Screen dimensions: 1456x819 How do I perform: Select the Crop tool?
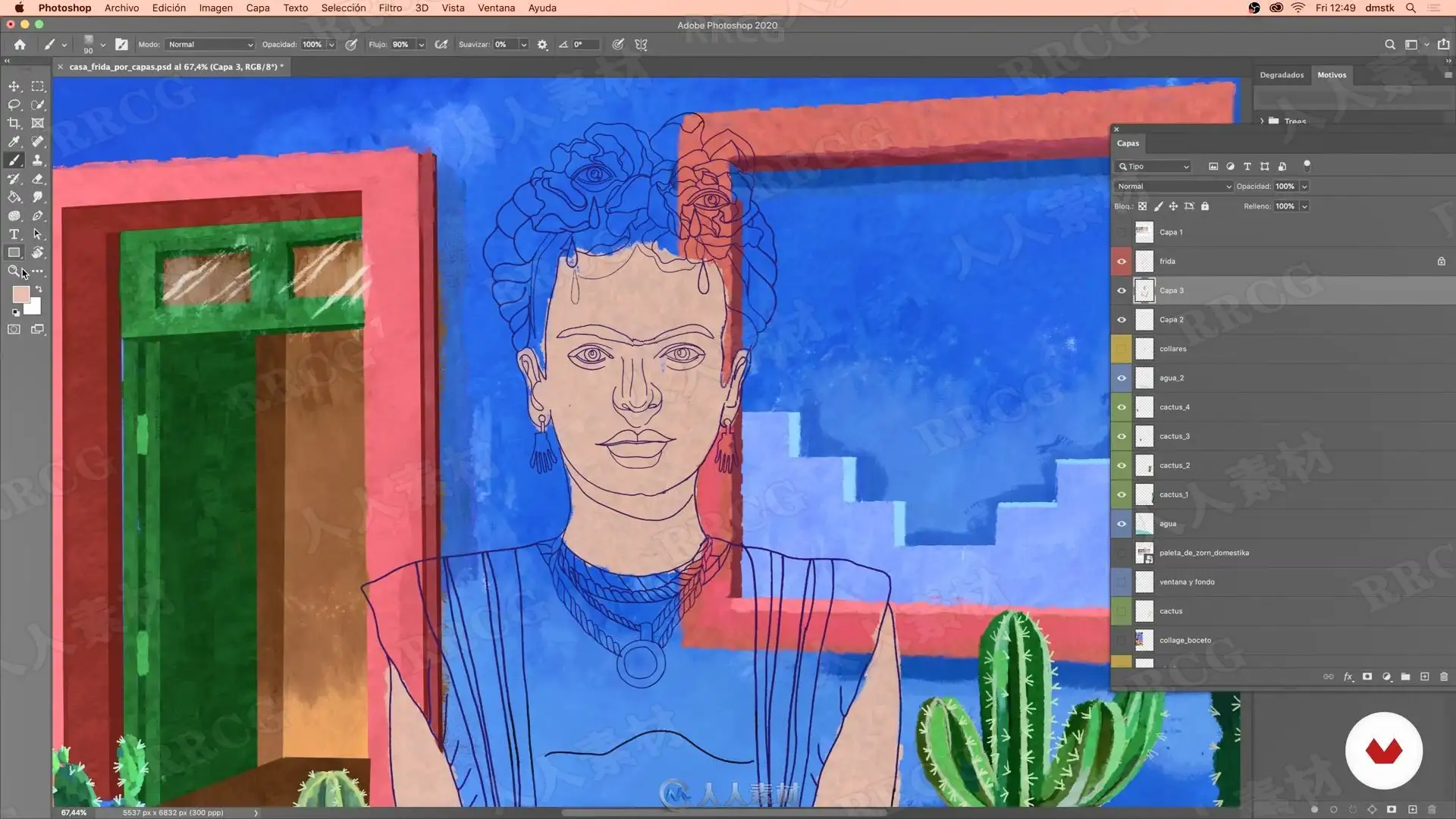click(x=14, y=123)
